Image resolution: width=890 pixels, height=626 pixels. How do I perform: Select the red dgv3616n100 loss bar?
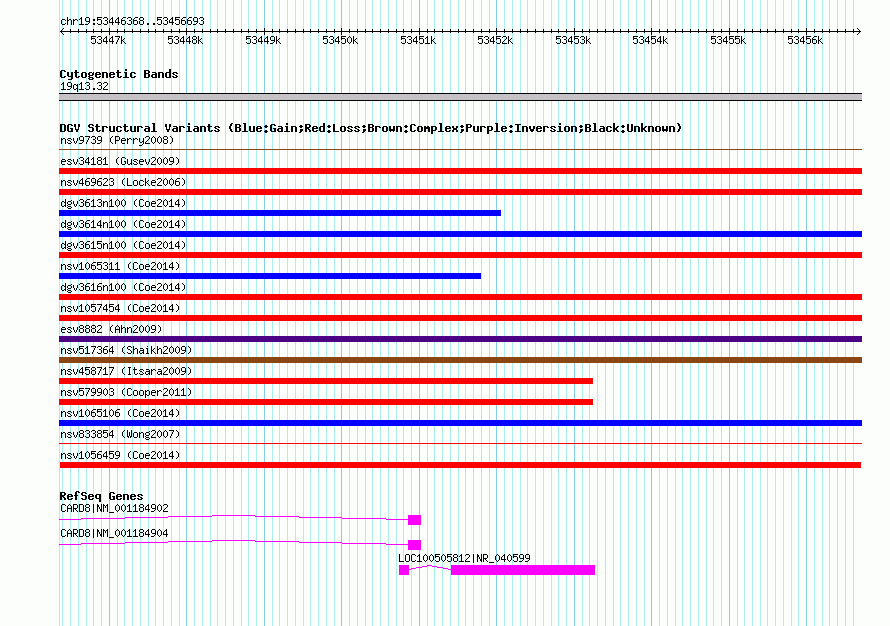tap(460, 297)
